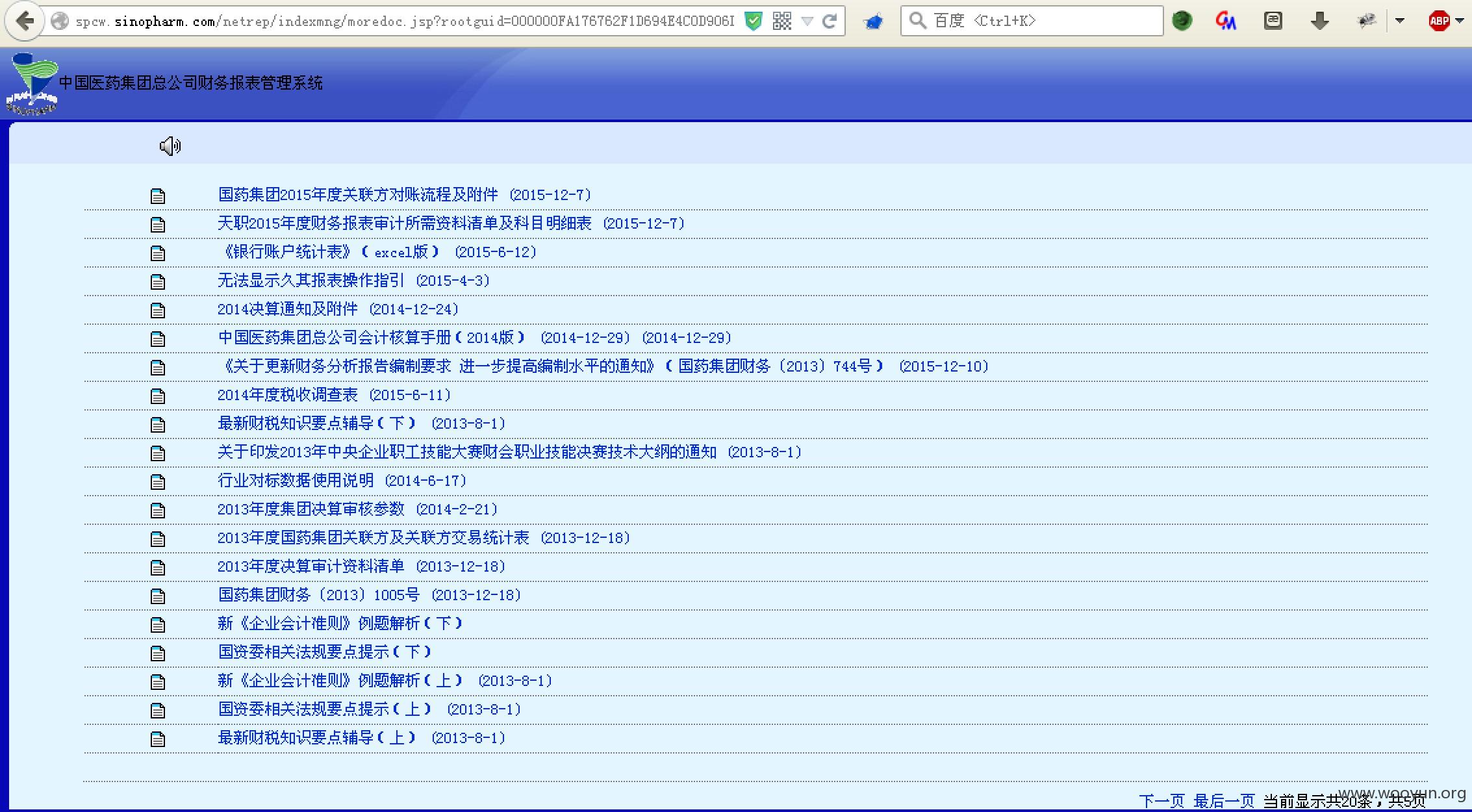Image resolution: width=1472 pixels, height=812 pixels.
Task: Click document icon beside 2013年度集团决算审核参数
Action: (158, 510)
